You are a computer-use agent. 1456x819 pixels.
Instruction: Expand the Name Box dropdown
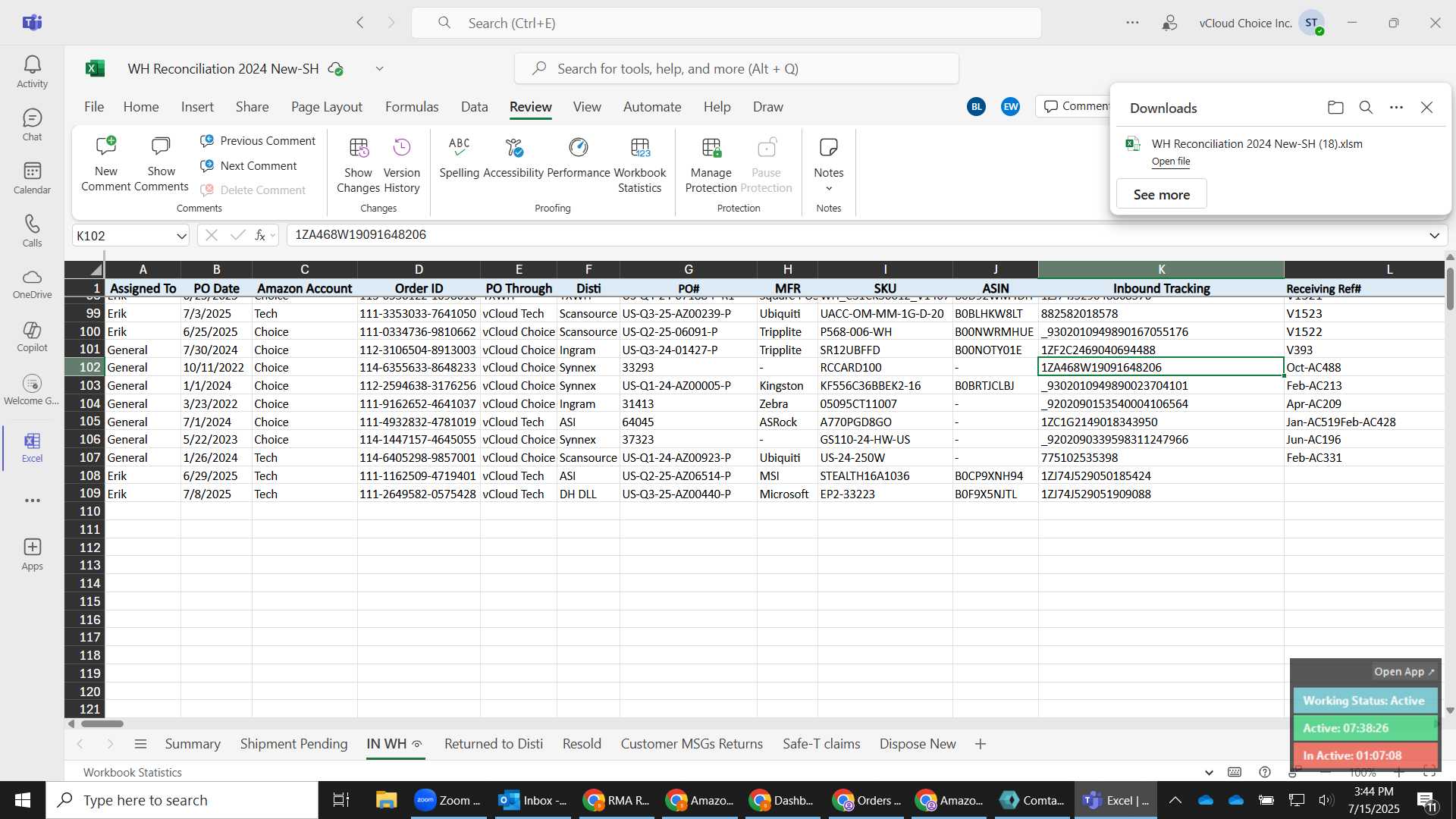(x=181, y=236)
